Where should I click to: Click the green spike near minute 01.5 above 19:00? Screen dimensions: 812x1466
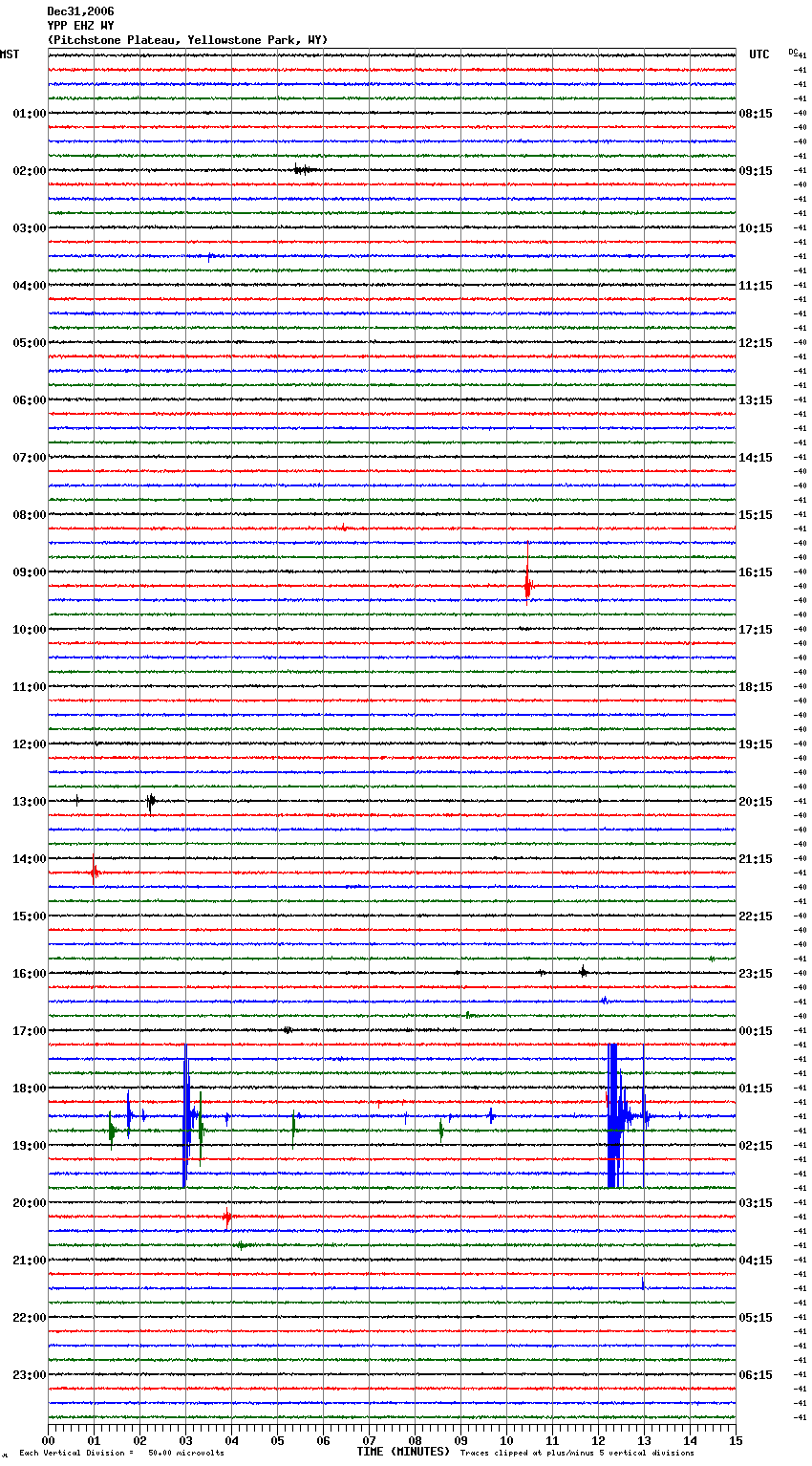pyautogui.click(x=112, y=1132)
